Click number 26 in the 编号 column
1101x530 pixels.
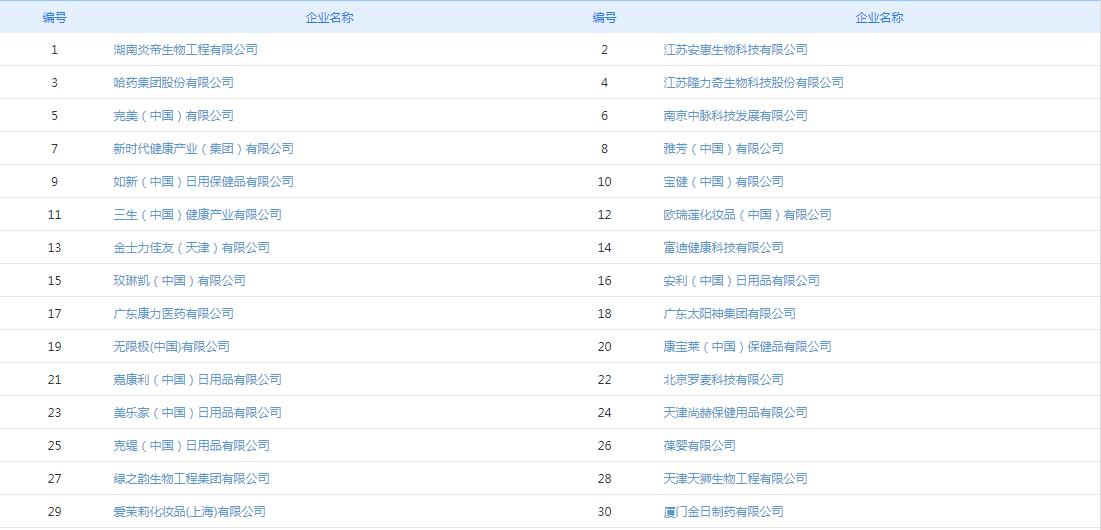(605, 446)
